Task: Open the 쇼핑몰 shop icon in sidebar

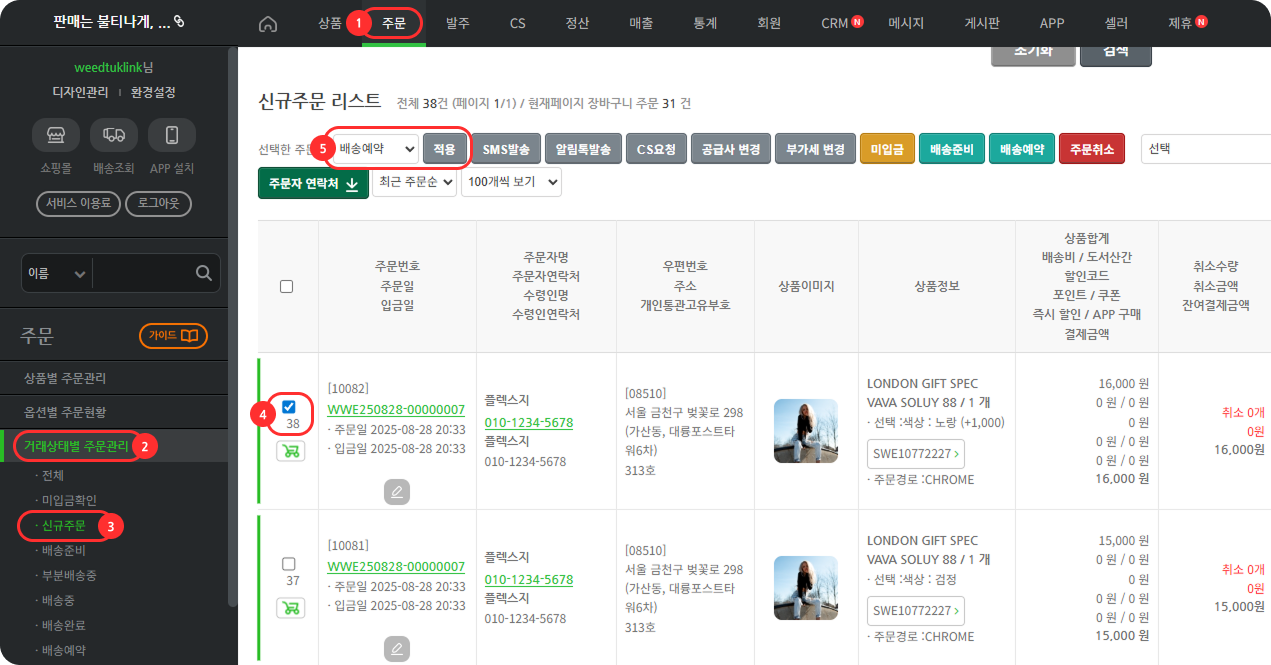Action: (56, 135)
